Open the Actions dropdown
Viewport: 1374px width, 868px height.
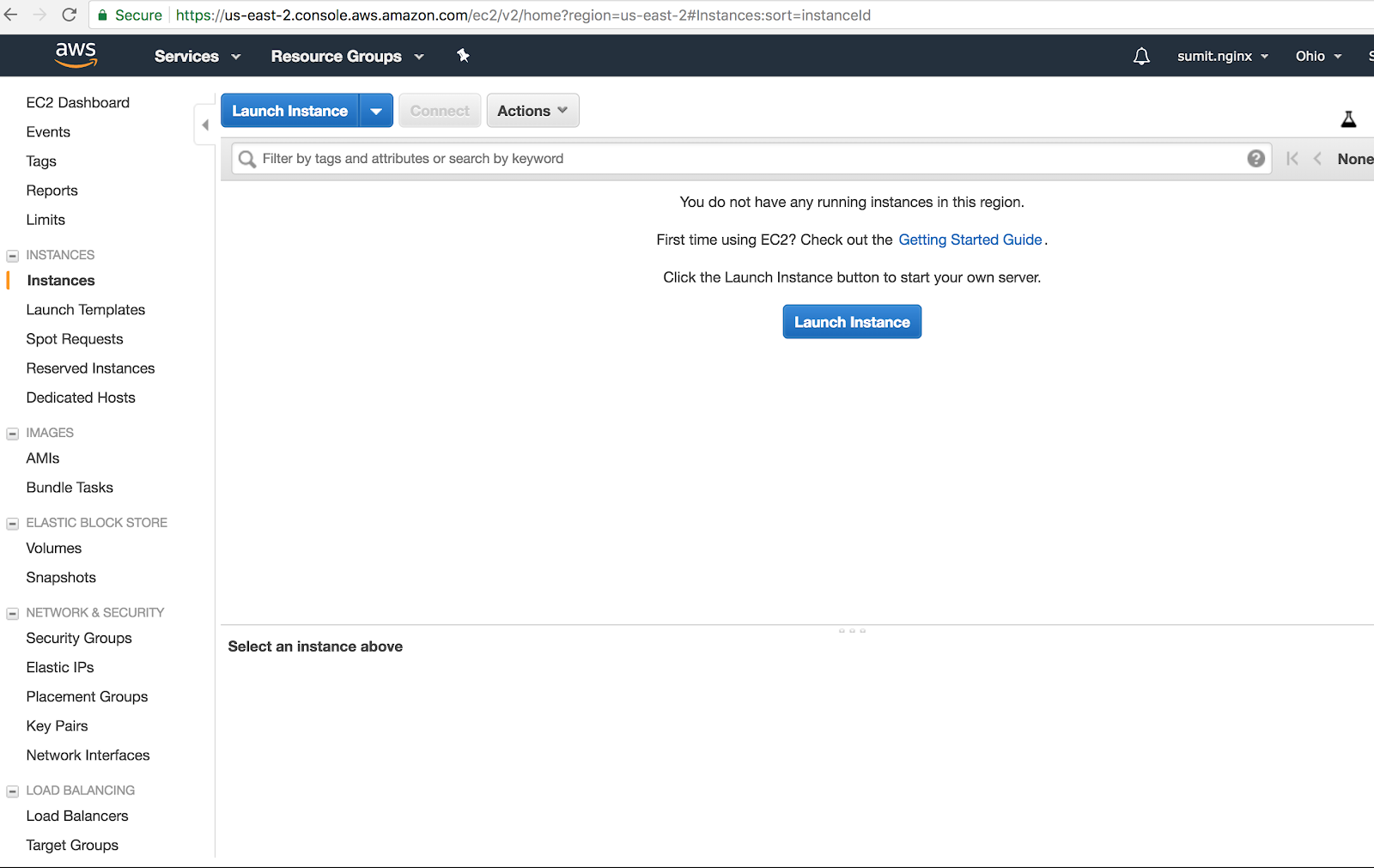[x=532, y=111]
